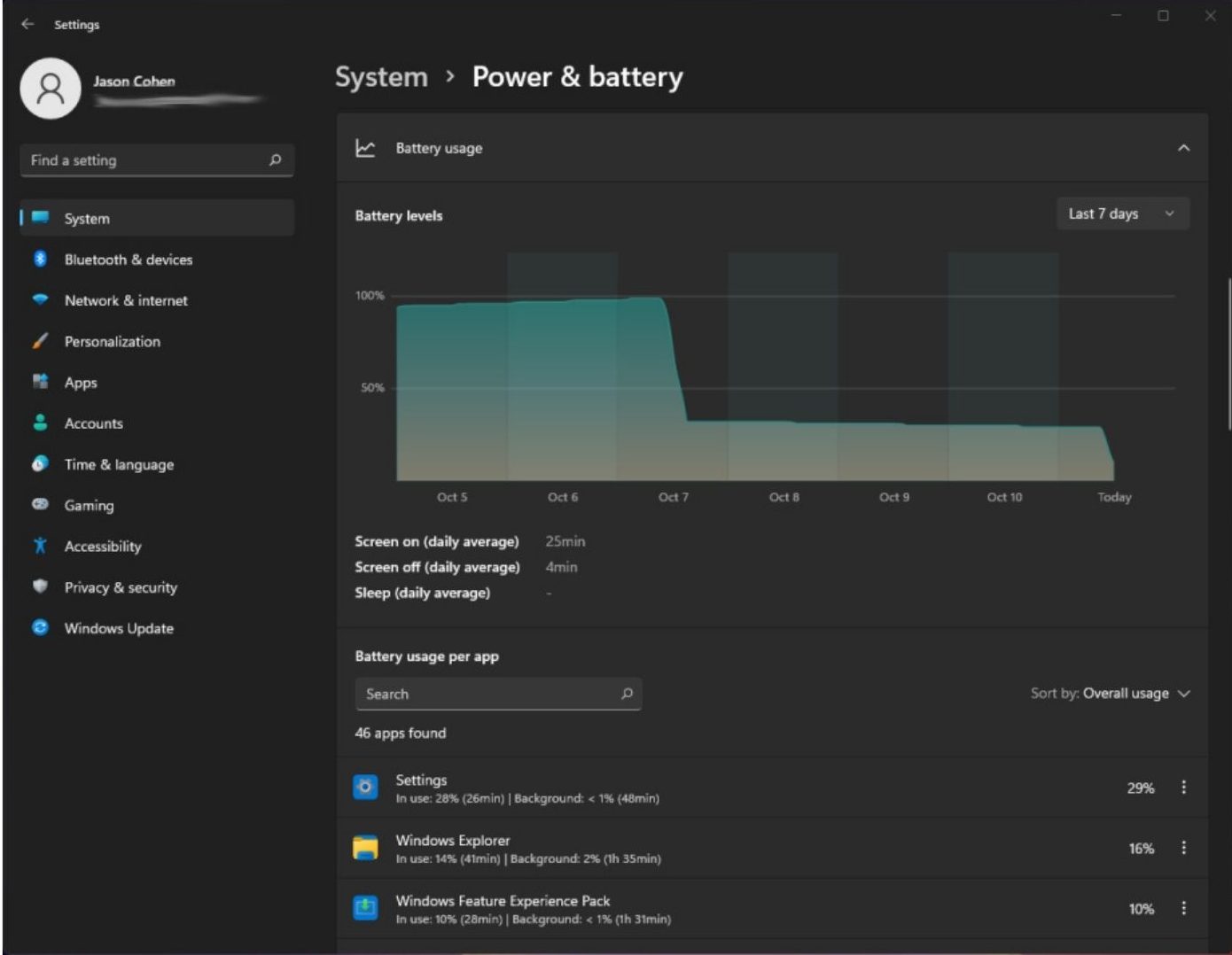Open more options for Settings app
The width and height of the screenshot is (1232, 955).
coord(1183,787)
